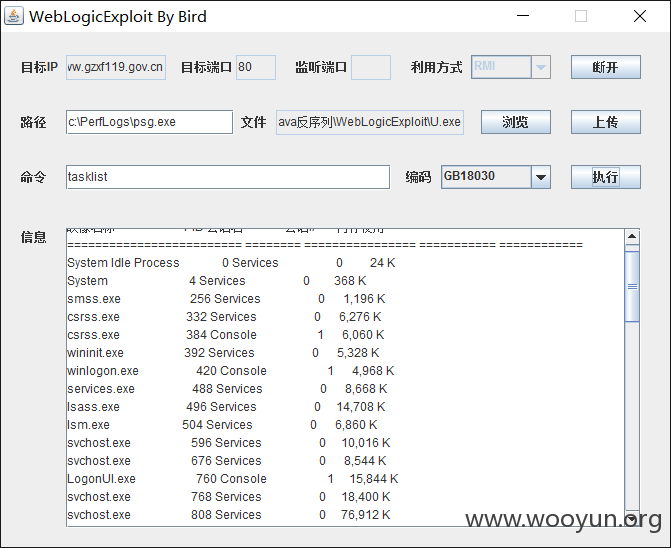Screen dimensions: 671x548
Task: Click the 上传 upload button
Action: coord(606,122)
